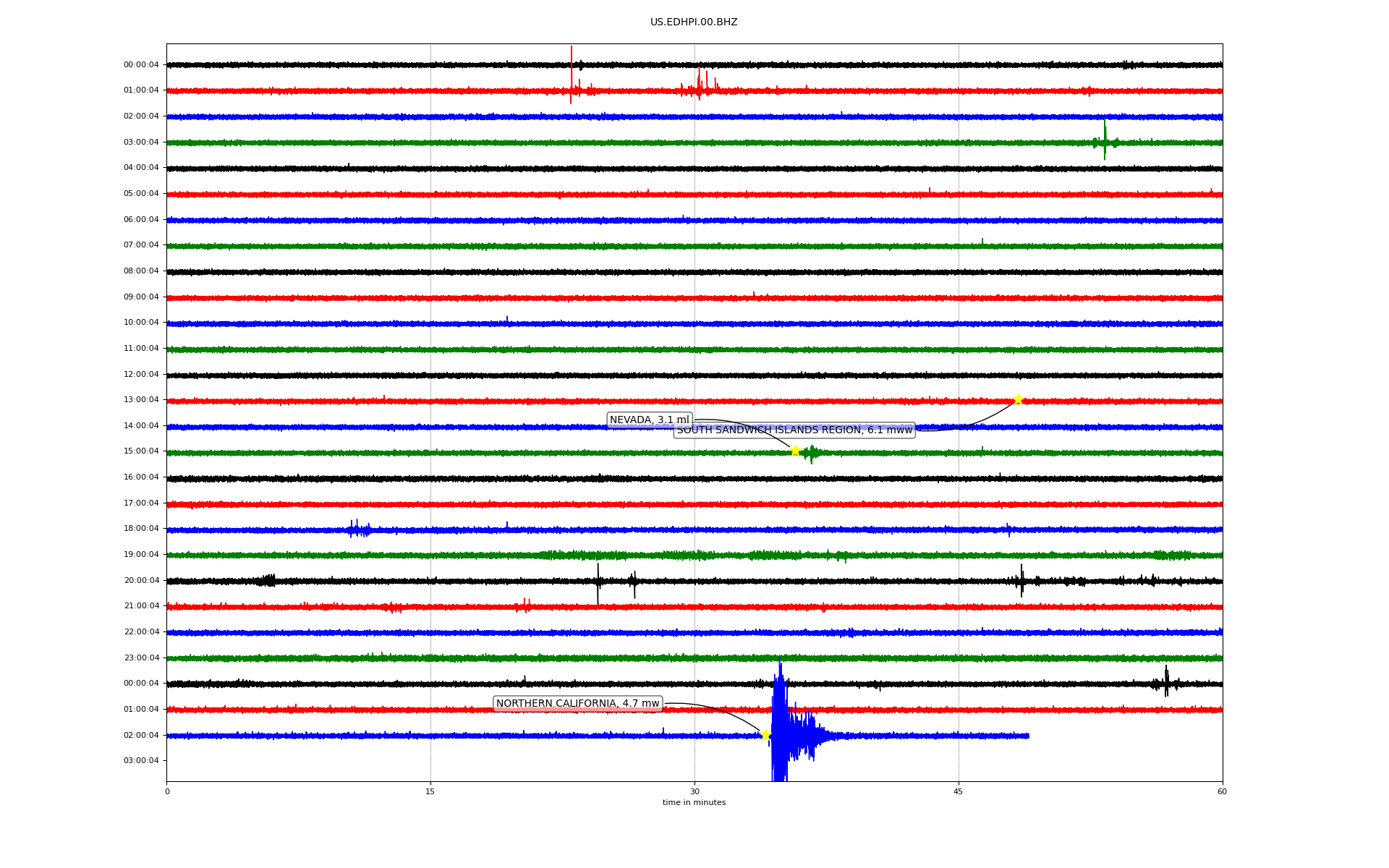The height and width of the screenshot is (868, 1389).
Task: Click the 05:00:04 trace time label
Action: pyautogui.click(x=141, y=194)
